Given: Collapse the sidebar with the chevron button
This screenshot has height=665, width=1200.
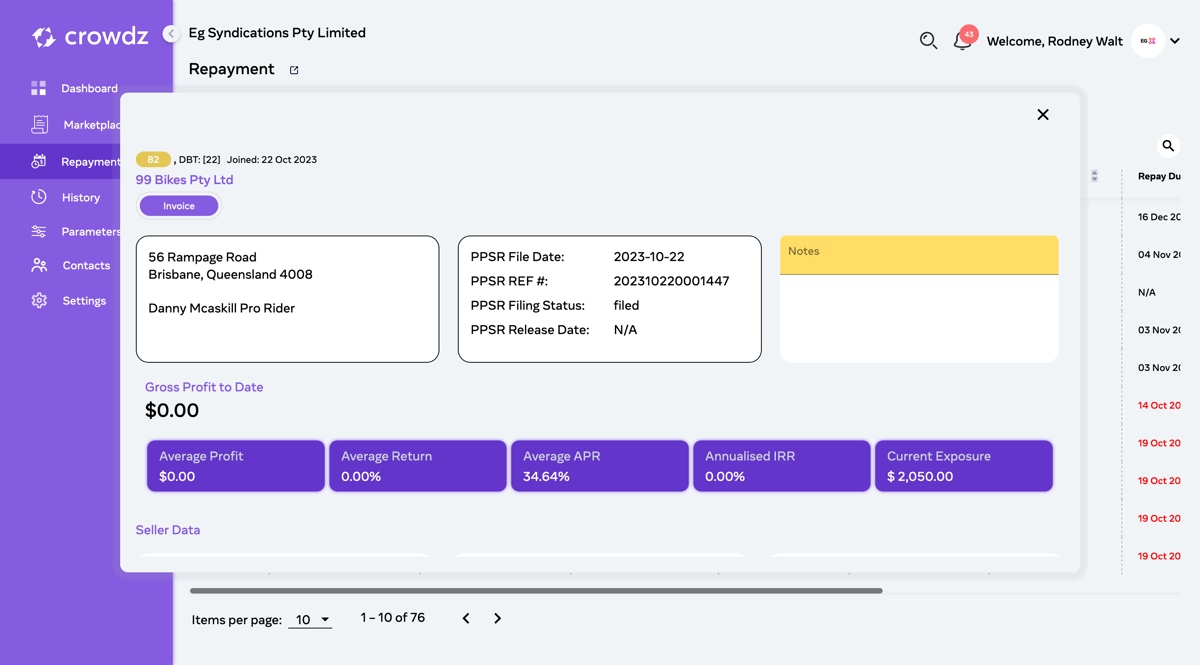Looking at the screenshot, I should [170, 34].
